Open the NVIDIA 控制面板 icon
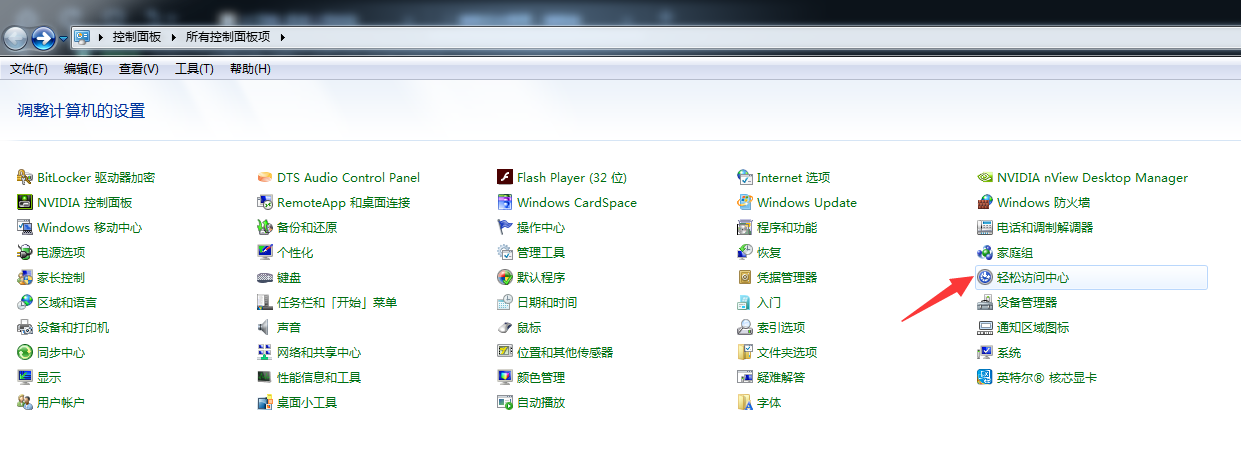 [25, 202]
